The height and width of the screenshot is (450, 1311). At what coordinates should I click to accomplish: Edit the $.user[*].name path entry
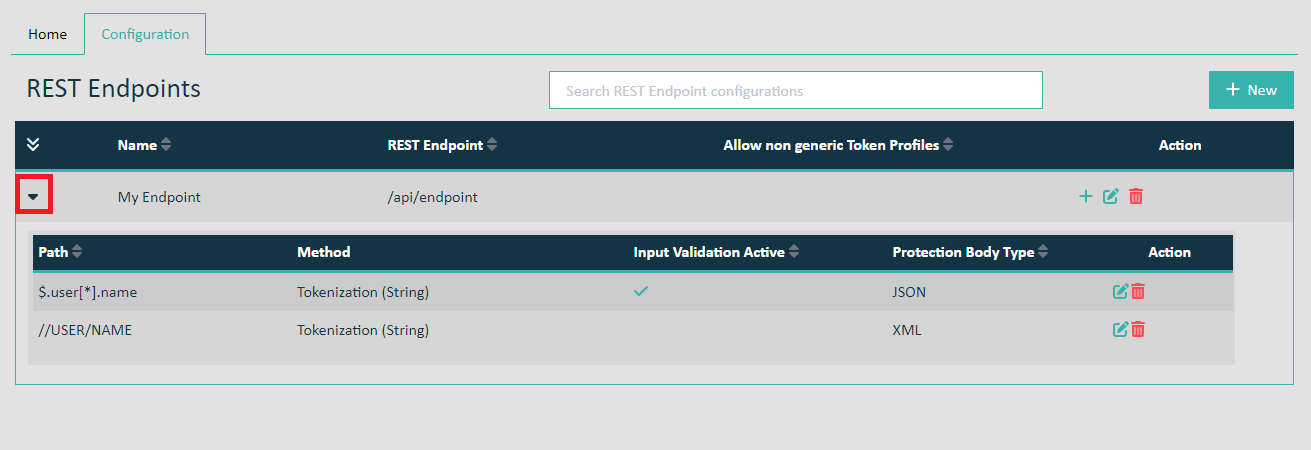point(1121,291)
